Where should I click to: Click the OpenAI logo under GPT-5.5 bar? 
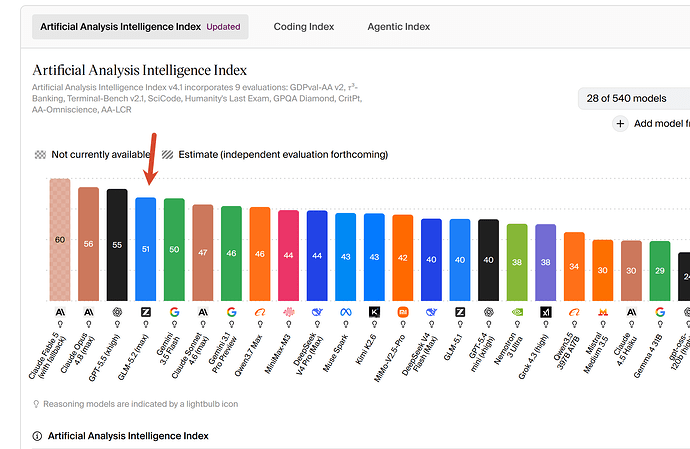pos(117,312)
